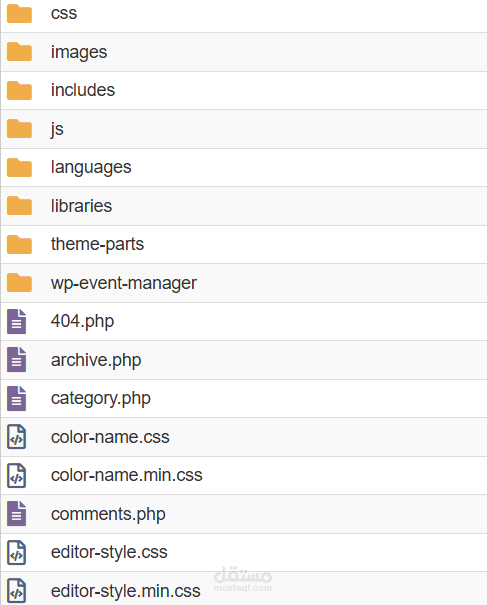Click the languages folder icon

(x=19, y=167)
